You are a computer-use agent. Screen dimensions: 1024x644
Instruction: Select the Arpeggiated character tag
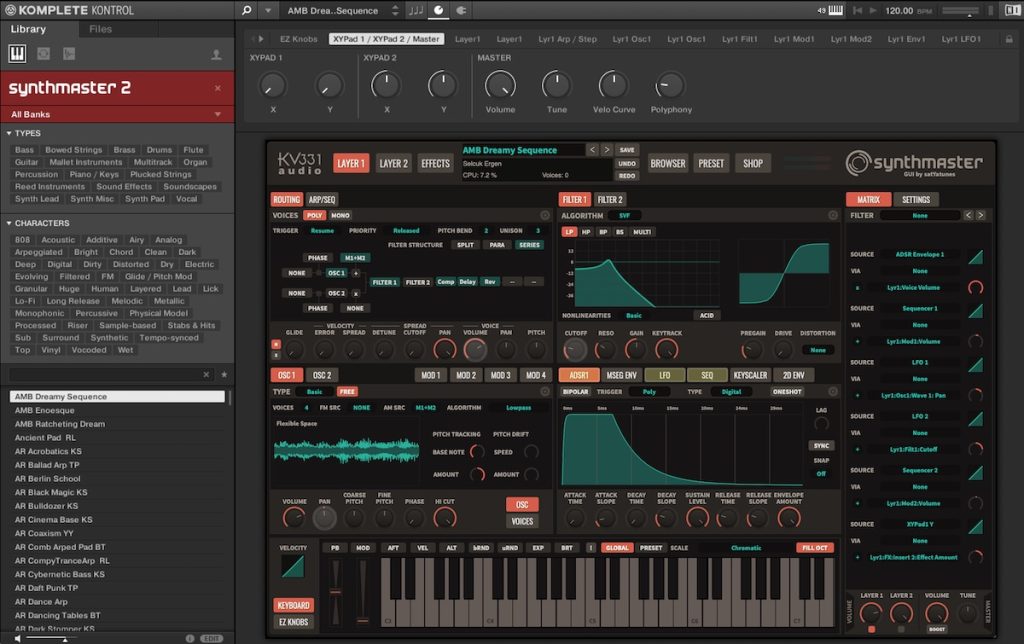tap(39, 252)
